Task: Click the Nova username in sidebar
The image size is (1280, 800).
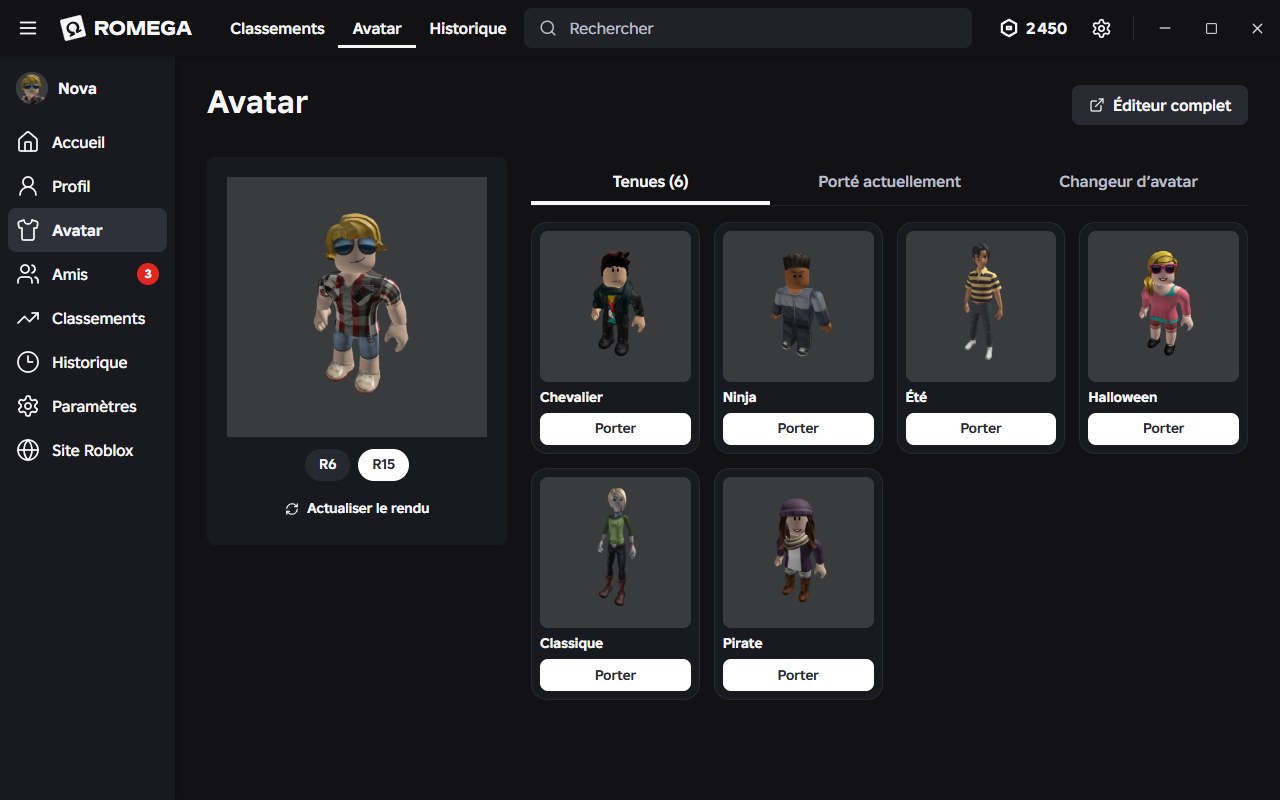Action: pyautogui.click(x=77, y=88)
